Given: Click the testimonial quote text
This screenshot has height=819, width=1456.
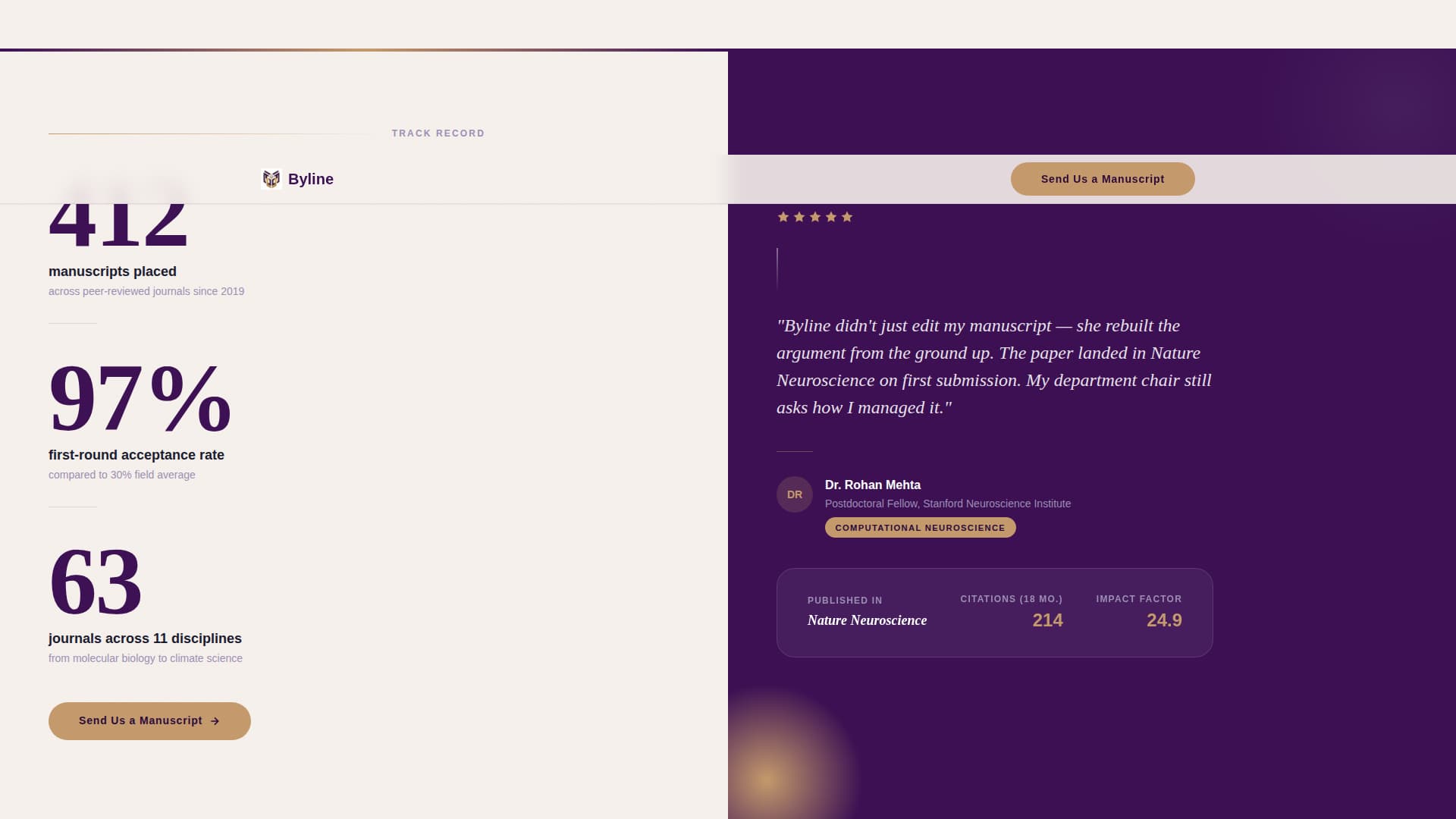Looking at the screenshot, I should (994, 366).
